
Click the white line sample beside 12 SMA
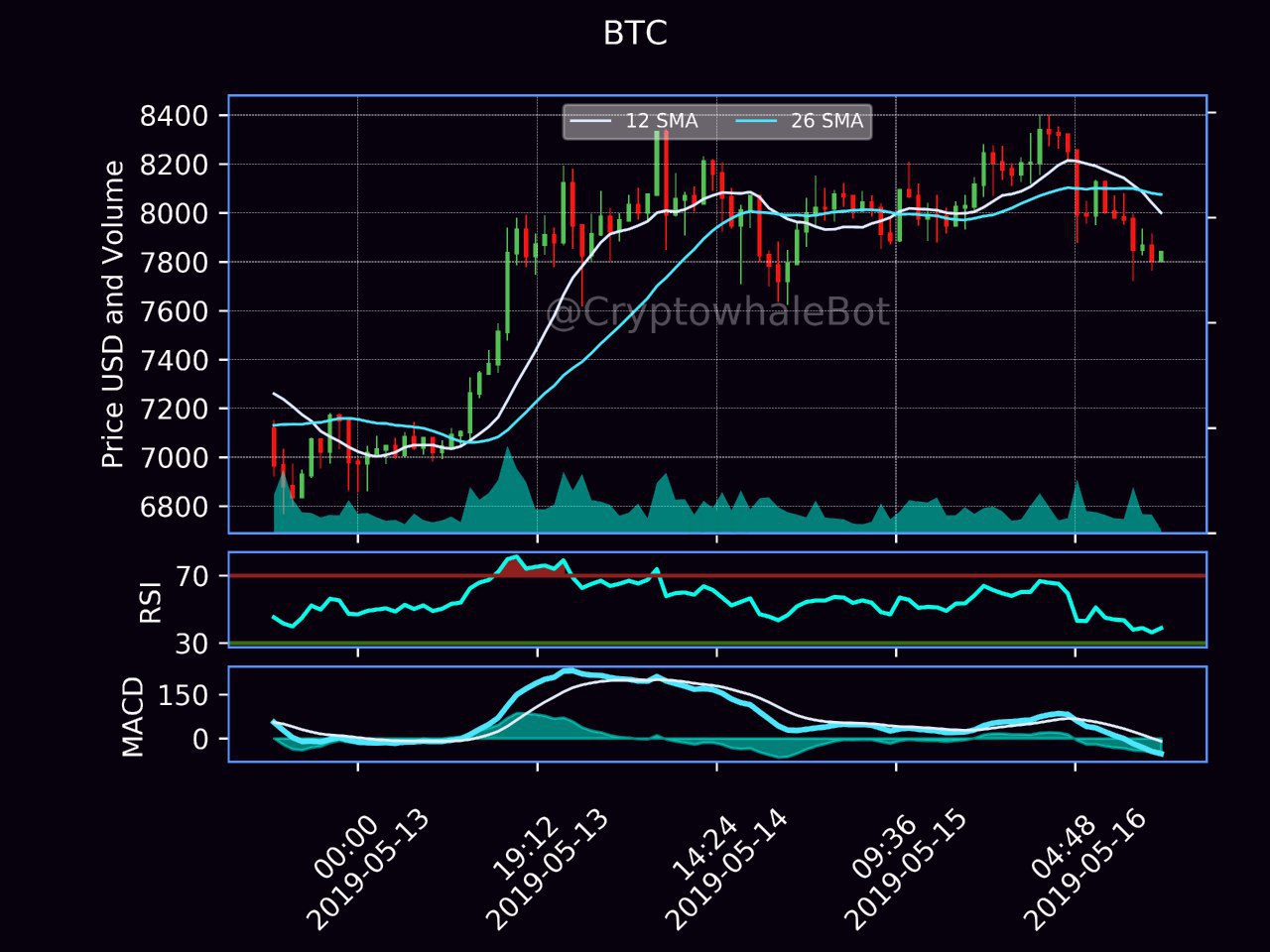pyautogui.click(x=591, y=122)
